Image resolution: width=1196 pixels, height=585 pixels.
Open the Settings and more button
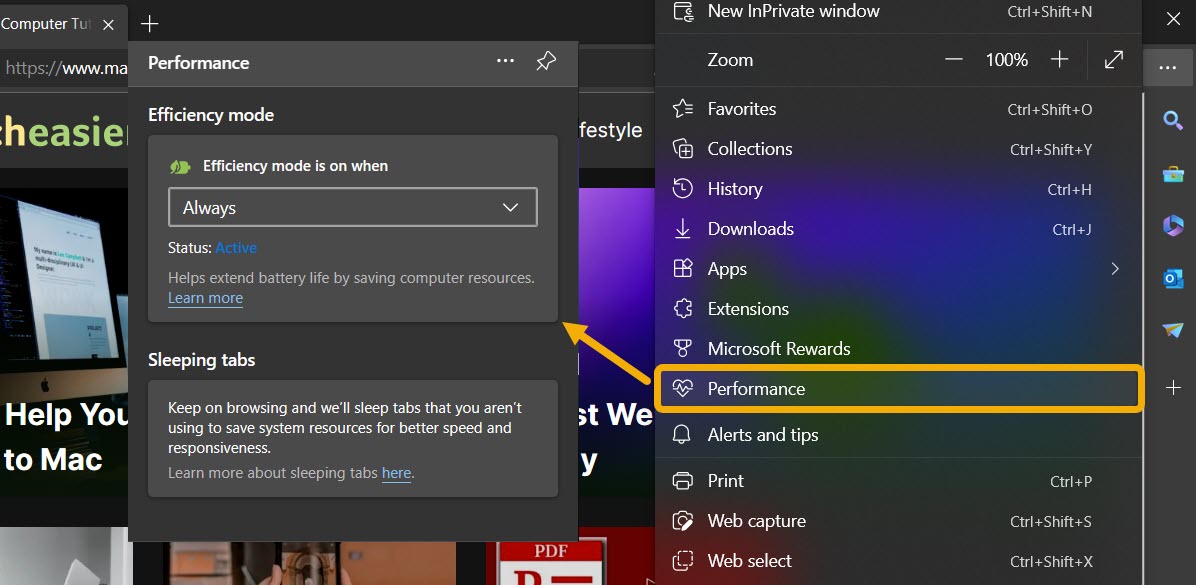click(x=1167, y=67)
